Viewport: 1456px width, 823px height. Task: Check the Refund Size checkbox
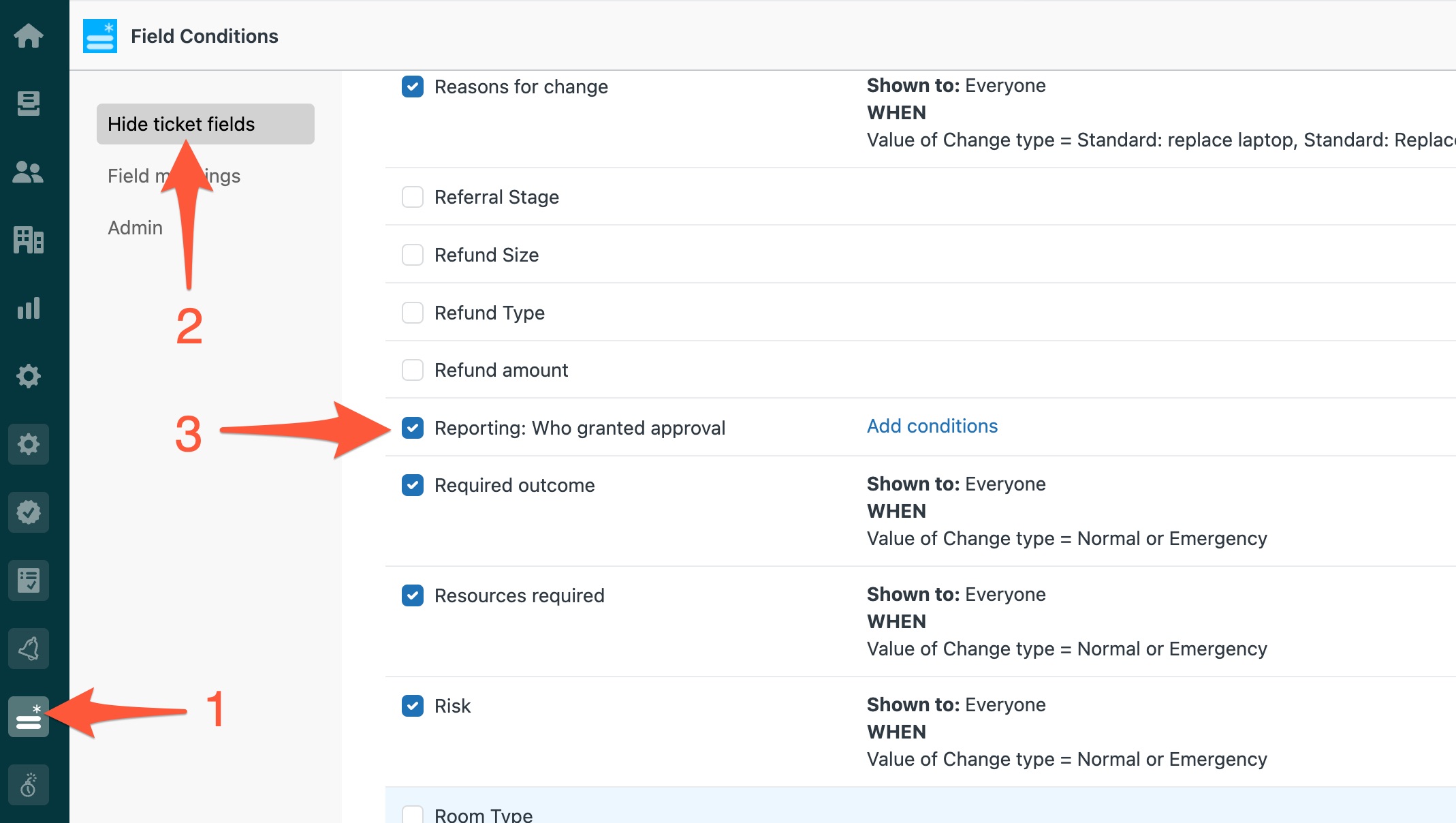[x=413, y=255]
